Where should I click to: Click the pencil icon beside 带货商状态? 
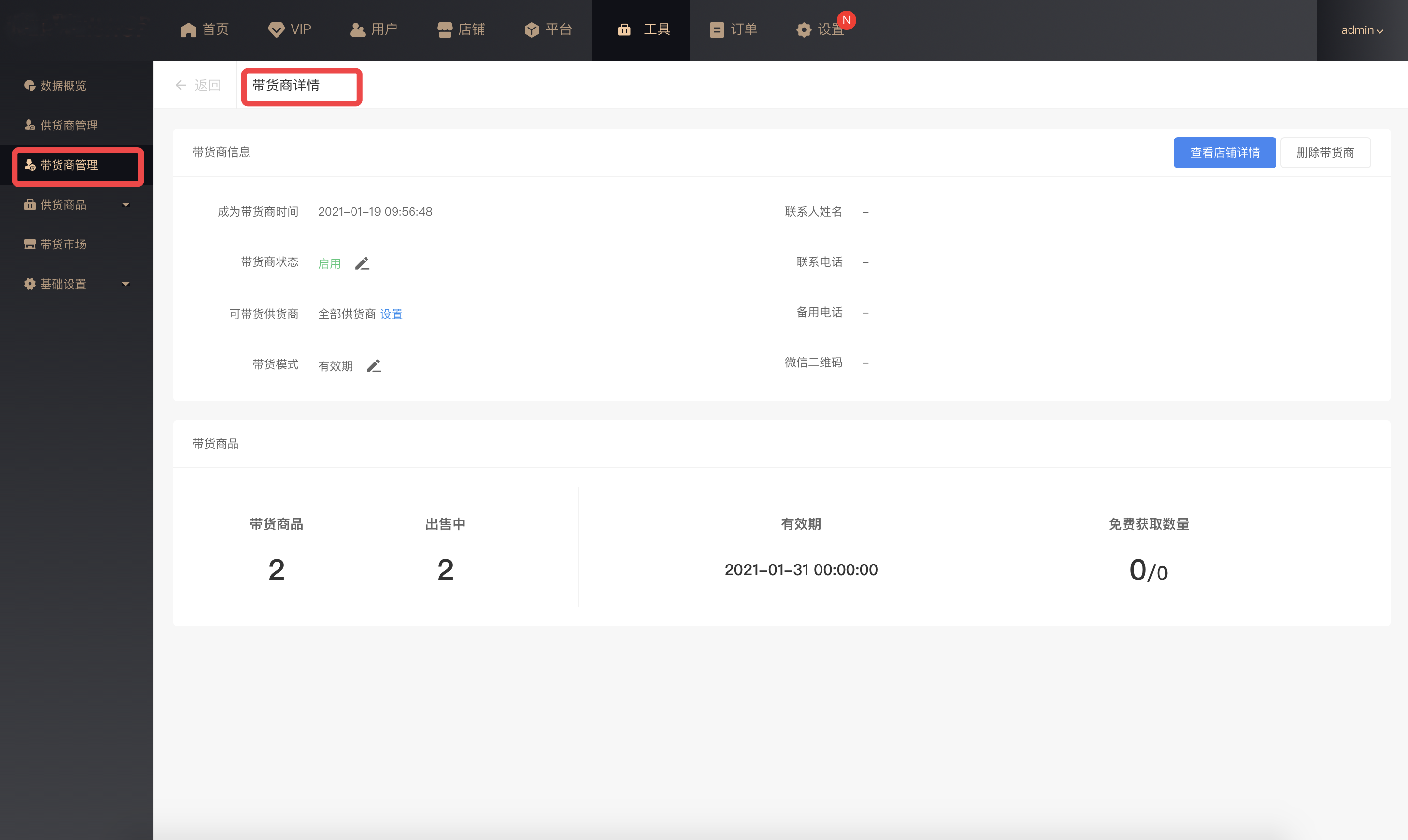(362, 264)
